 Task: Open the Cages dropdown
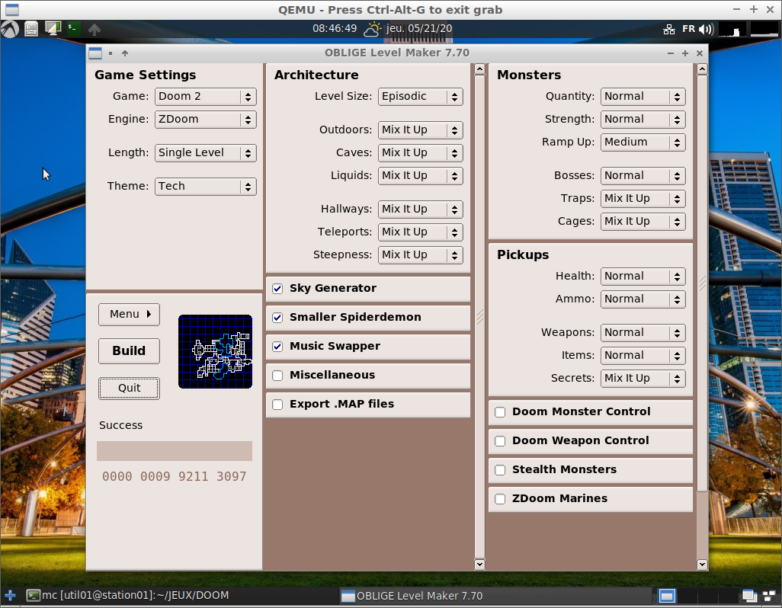[x=643, y=222]
